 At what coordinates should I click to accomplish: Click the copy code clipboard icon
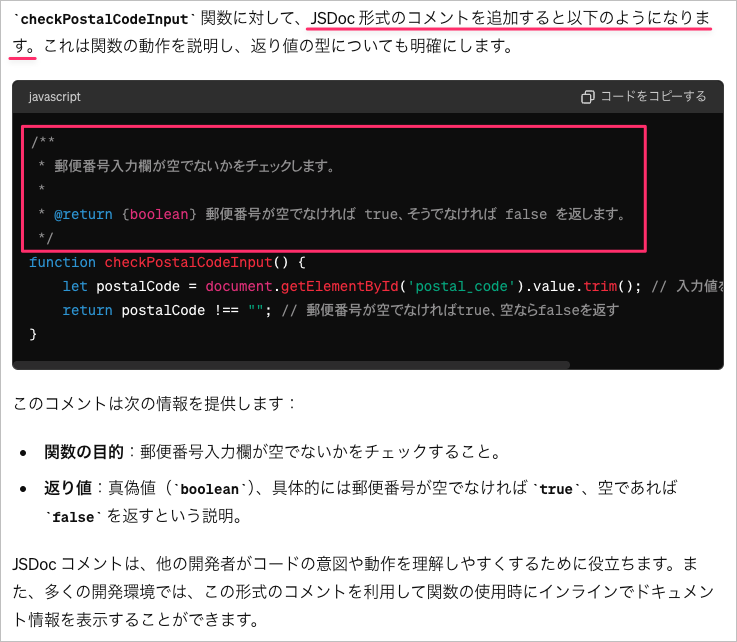(x=588, y=97)
